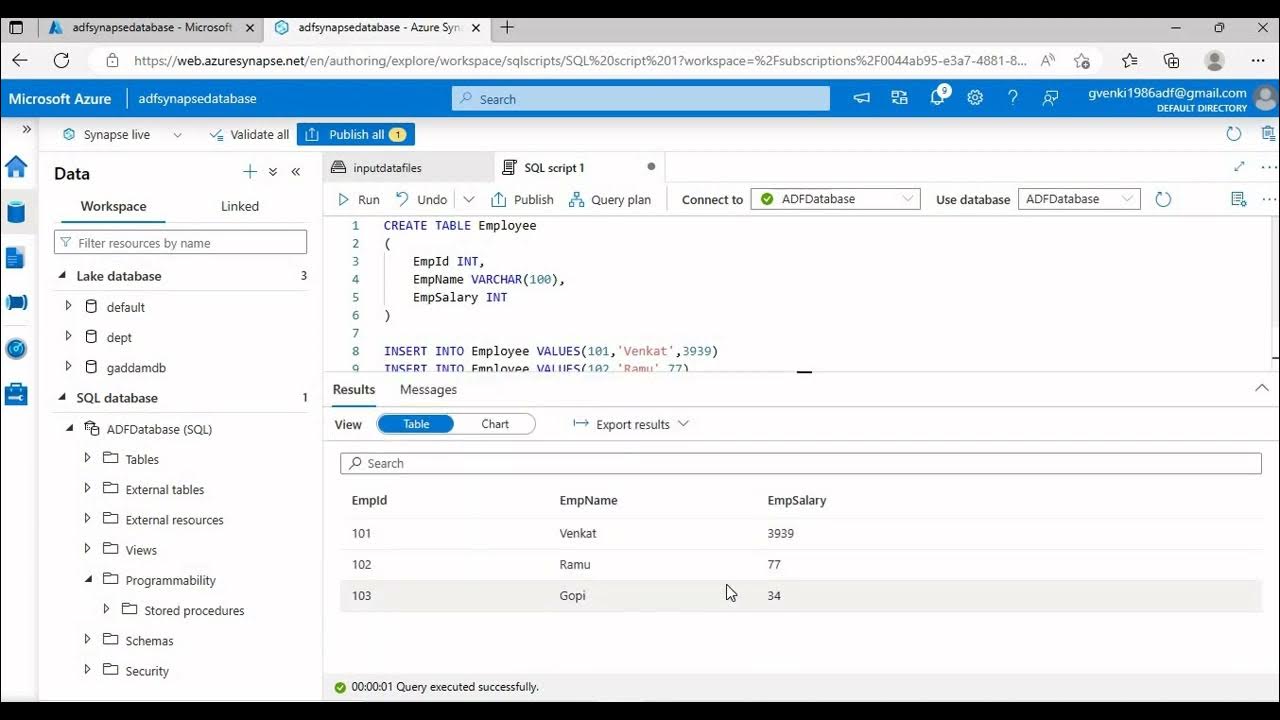Select the Results tab
This screenshot has height=720, width=1280.
pyautogui.click(x=354, y=390)
